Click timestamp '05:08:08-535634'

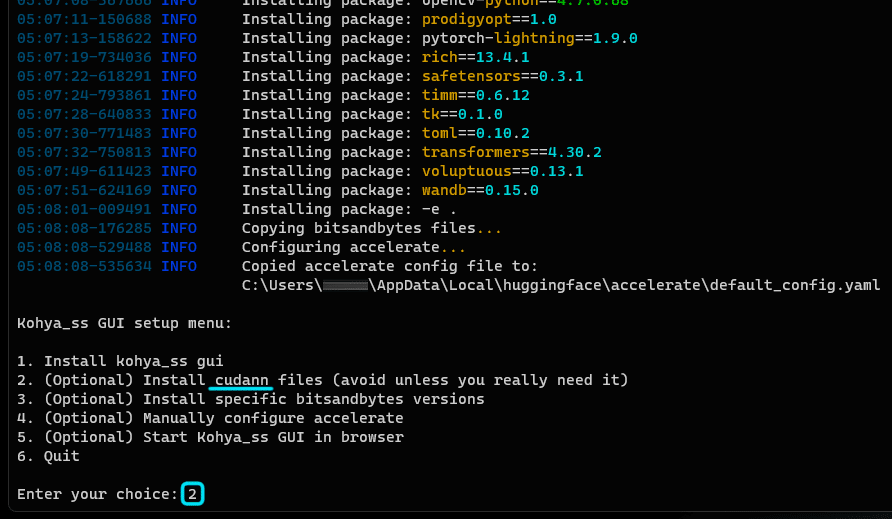coord(84,266)
